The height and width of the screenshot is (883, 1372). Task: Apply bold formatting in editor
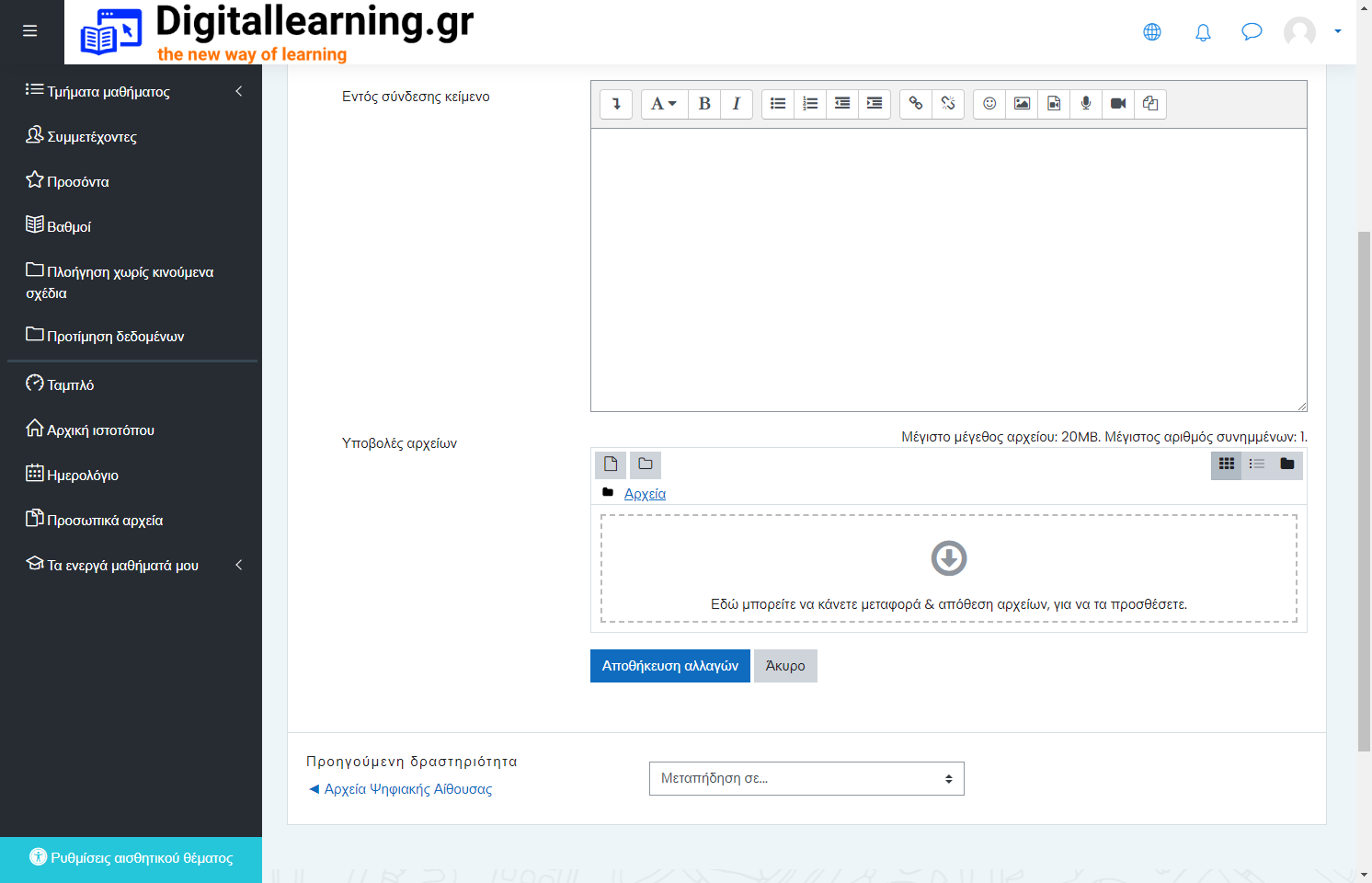(x=704, y=104)
